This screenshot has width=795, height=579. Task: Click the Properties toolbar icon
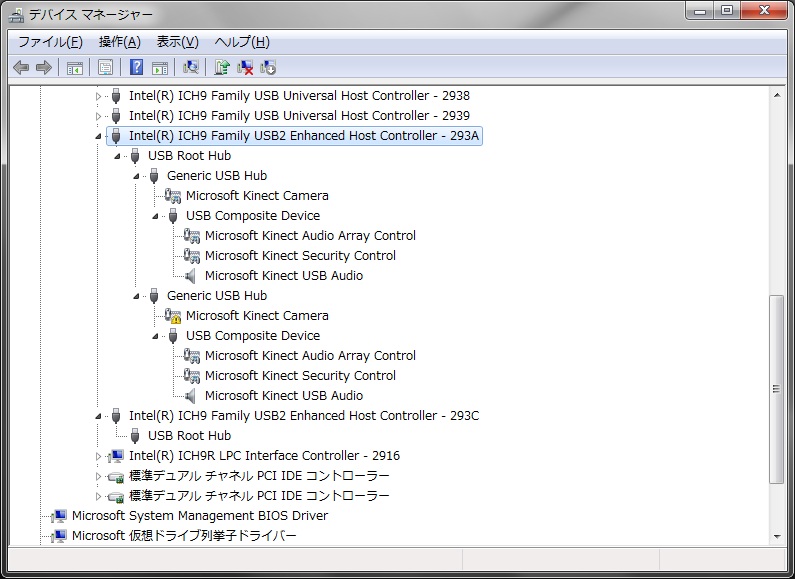[x=105, y=67]
